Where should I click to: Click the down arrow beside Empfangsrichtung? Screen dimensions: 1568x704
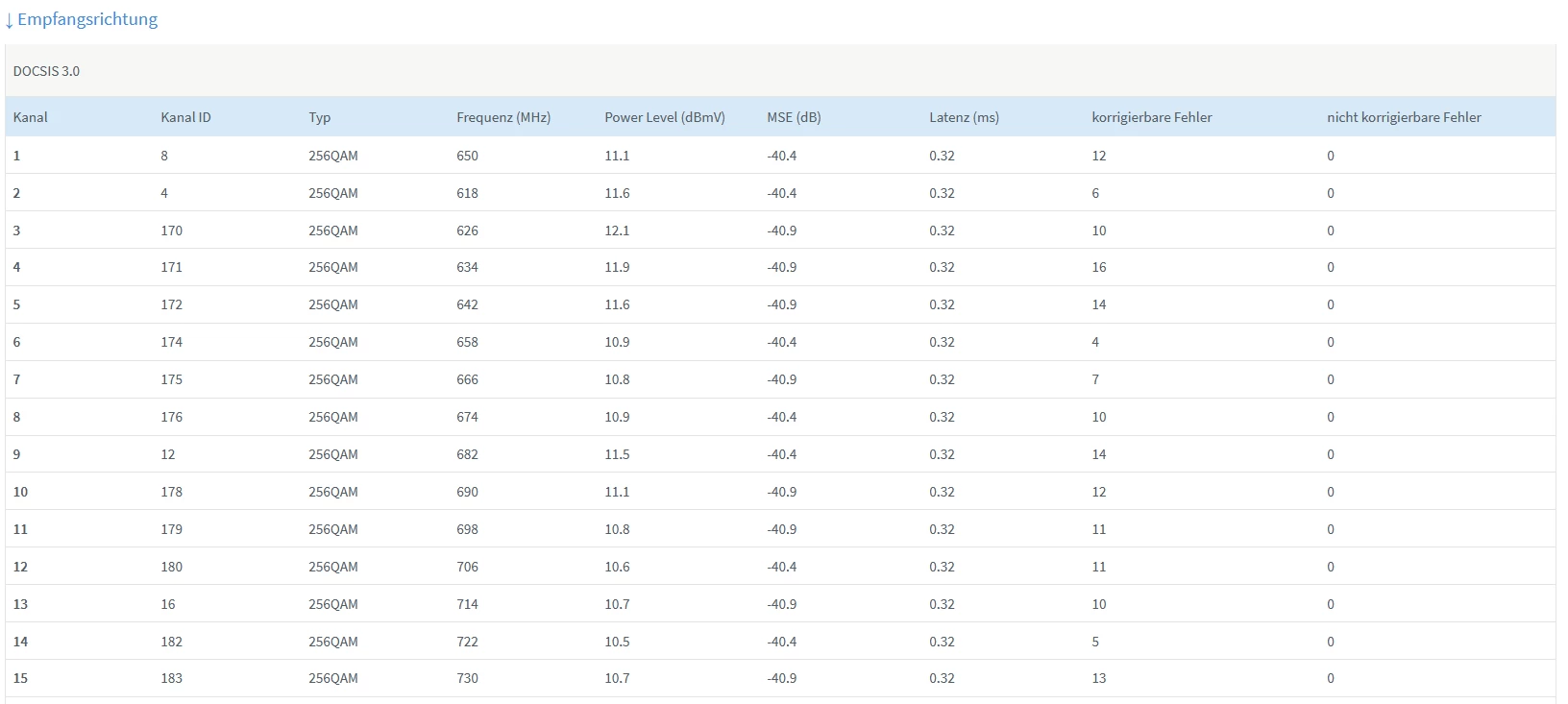coord(10,20)
